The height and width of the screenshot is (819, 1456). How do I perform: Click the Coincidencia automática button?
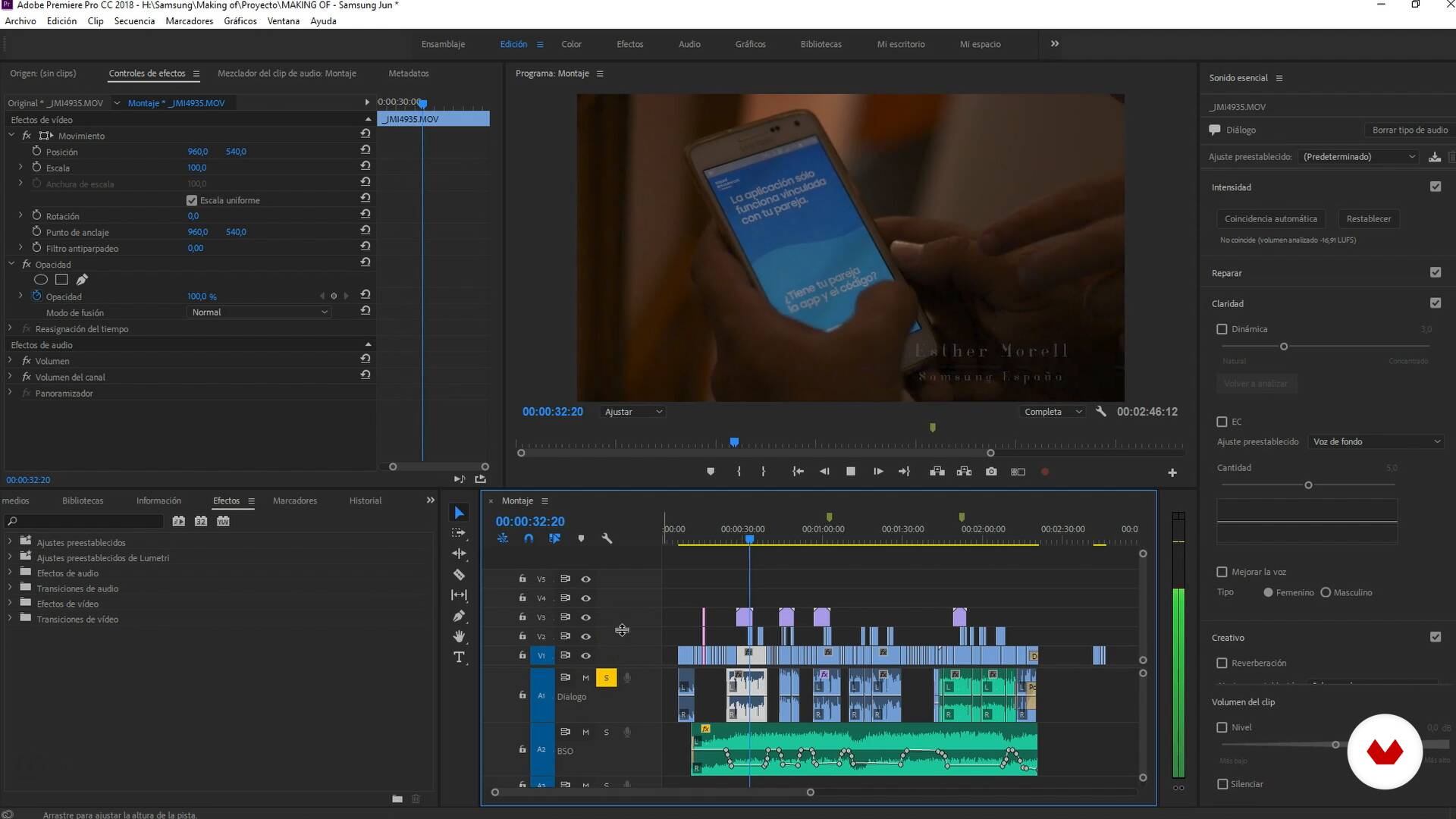coord(1270,218)
